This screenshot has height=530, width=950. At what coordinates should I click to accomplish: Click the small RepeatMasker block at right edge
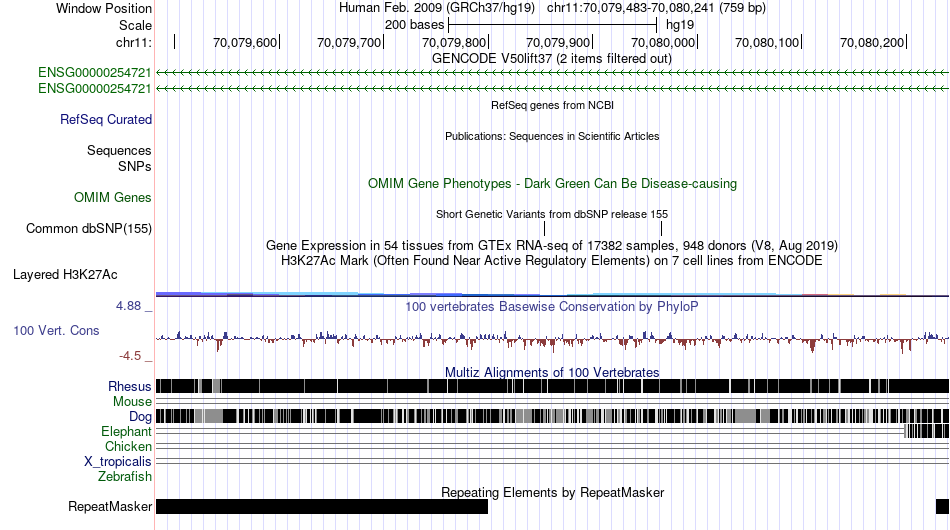[942, 506]
